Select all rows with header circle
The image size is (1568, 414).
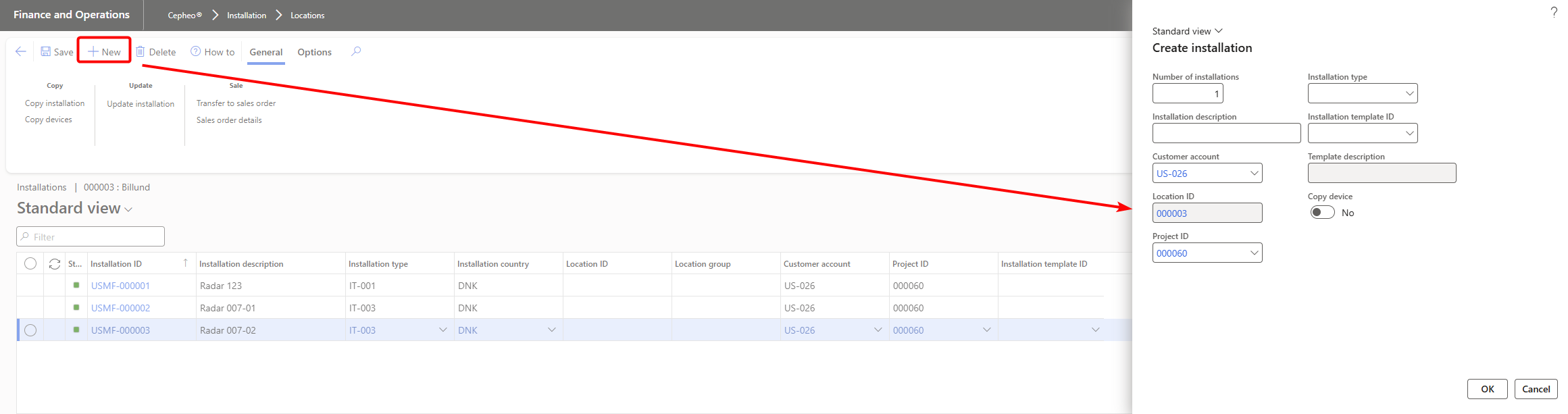click(30, 263)
